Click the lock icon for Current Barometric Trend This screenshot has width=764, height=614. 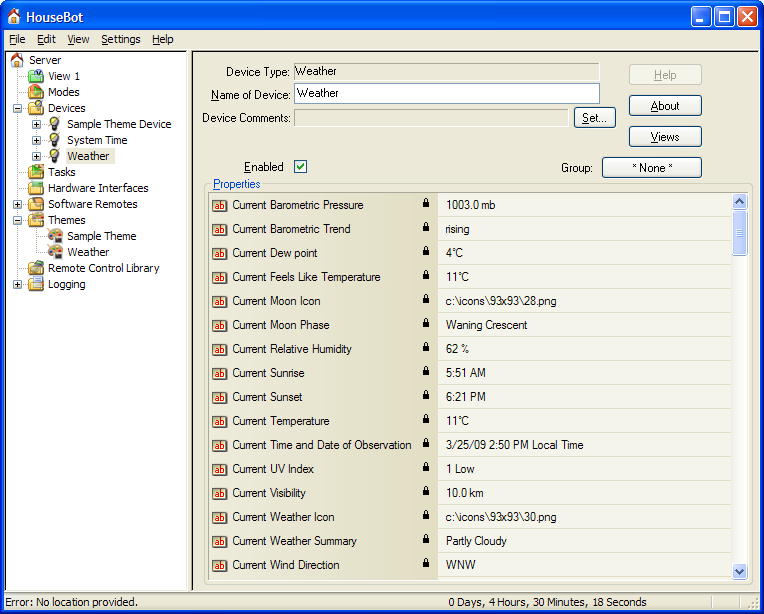tap(426, 227)
